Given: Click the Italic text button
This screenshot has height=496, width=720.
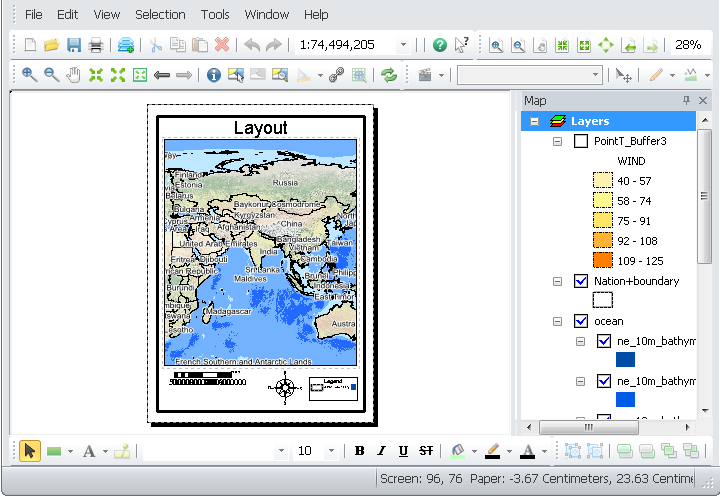Looking at the screenshot, I should 381,451.
